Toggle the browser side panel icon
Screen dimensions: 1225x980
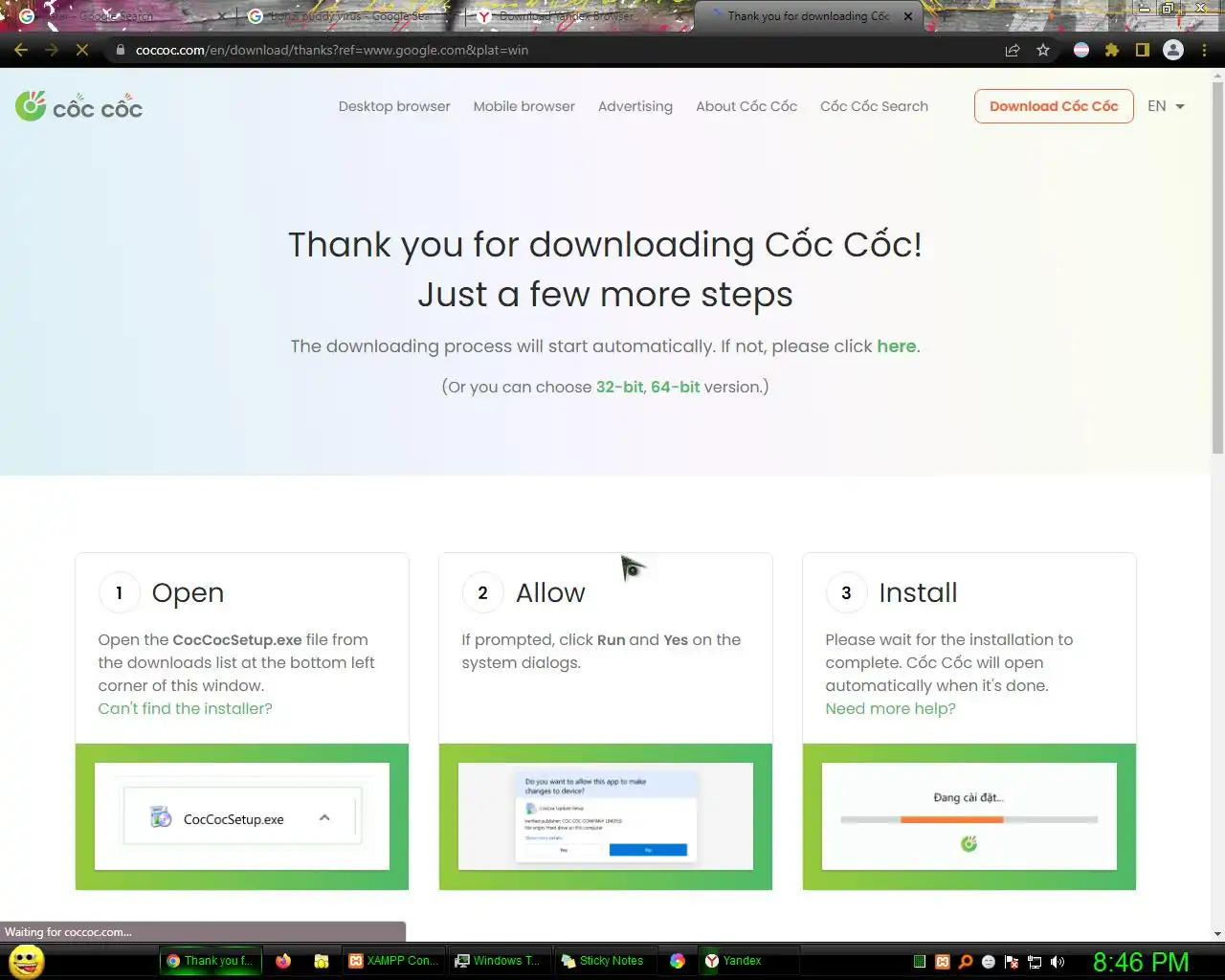[1143, 50]
